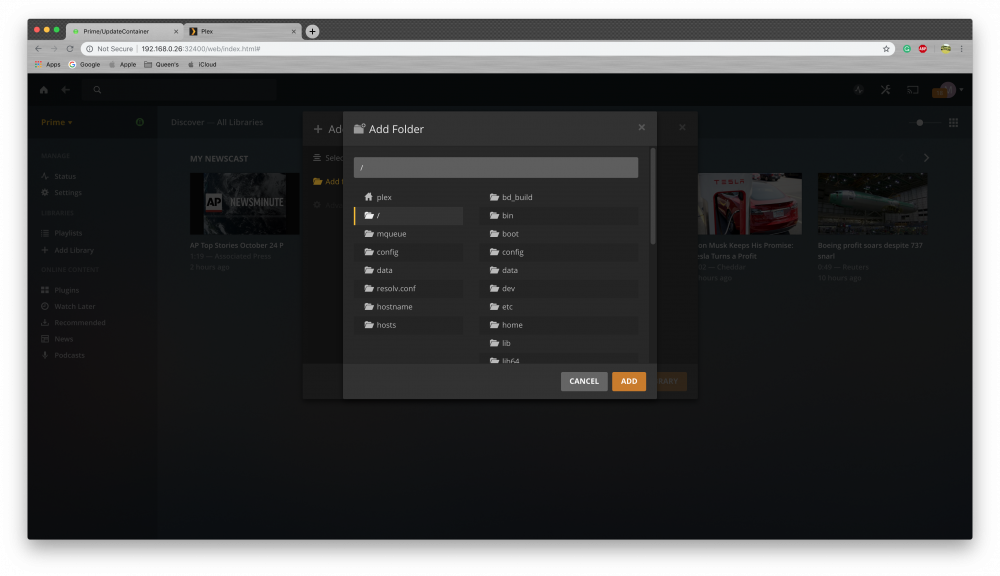1000x576 pixels.
Task: Open Plex settings tools icon
Action: (886, 90)
